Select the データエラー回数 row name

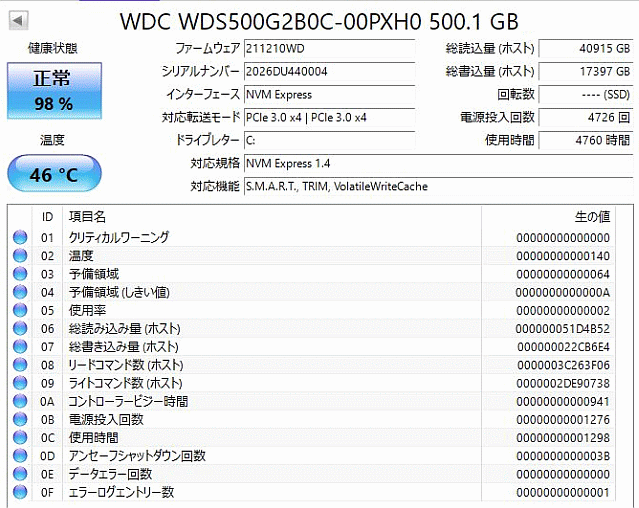pyautogui.click(x=110, y=474)
